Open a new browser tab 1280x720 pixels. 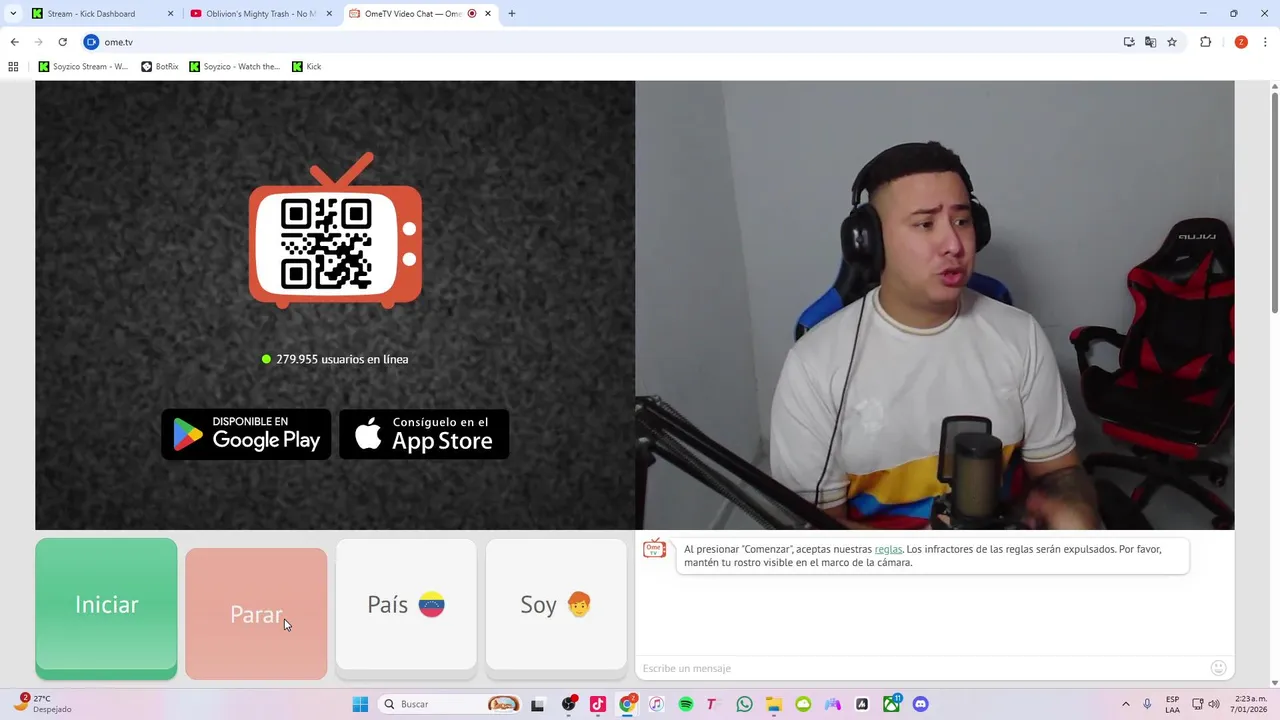pyautogui.click(x=512, y=14)
